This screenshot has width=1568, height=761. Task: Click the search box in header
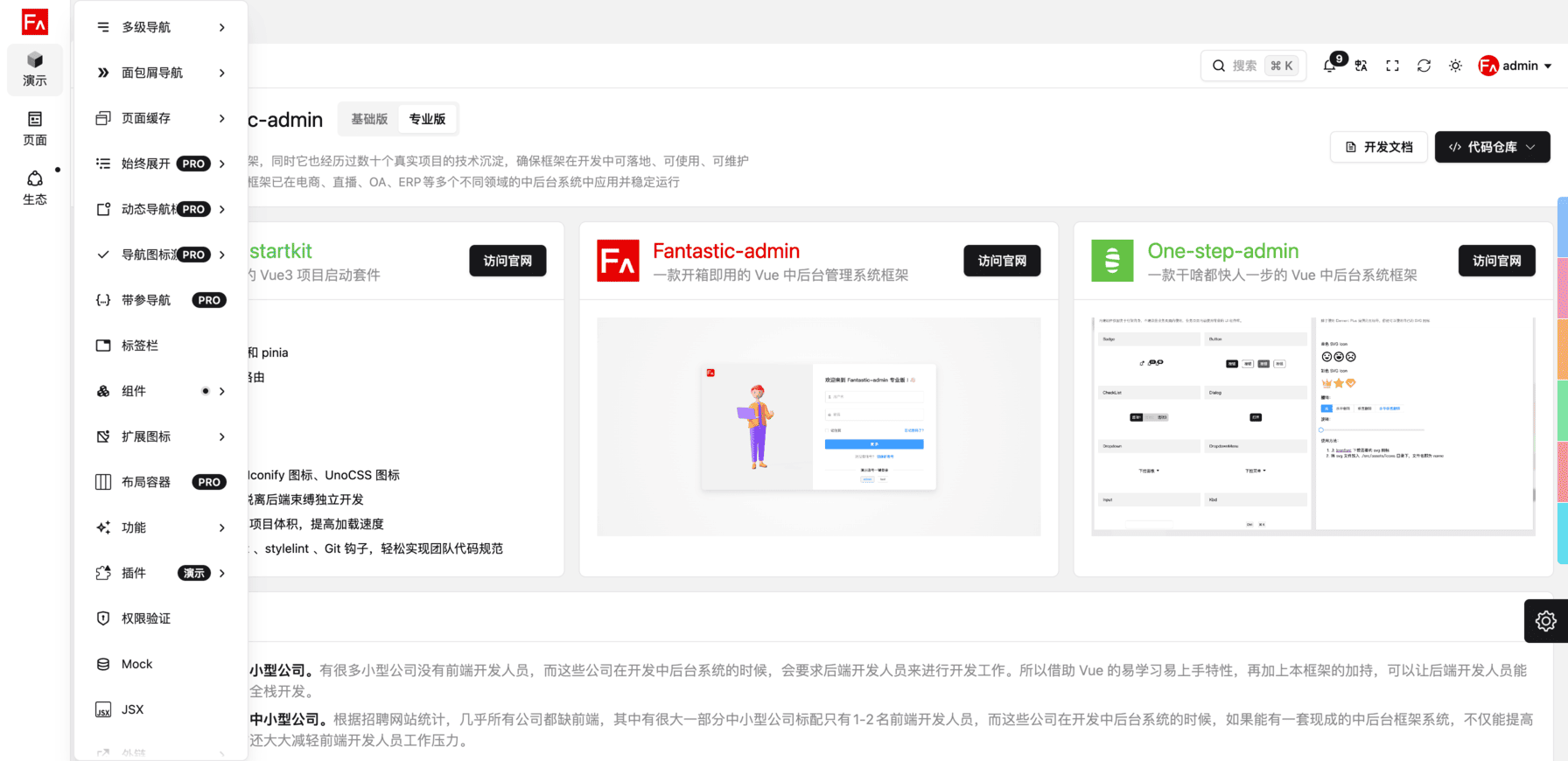pos(1253,66)
